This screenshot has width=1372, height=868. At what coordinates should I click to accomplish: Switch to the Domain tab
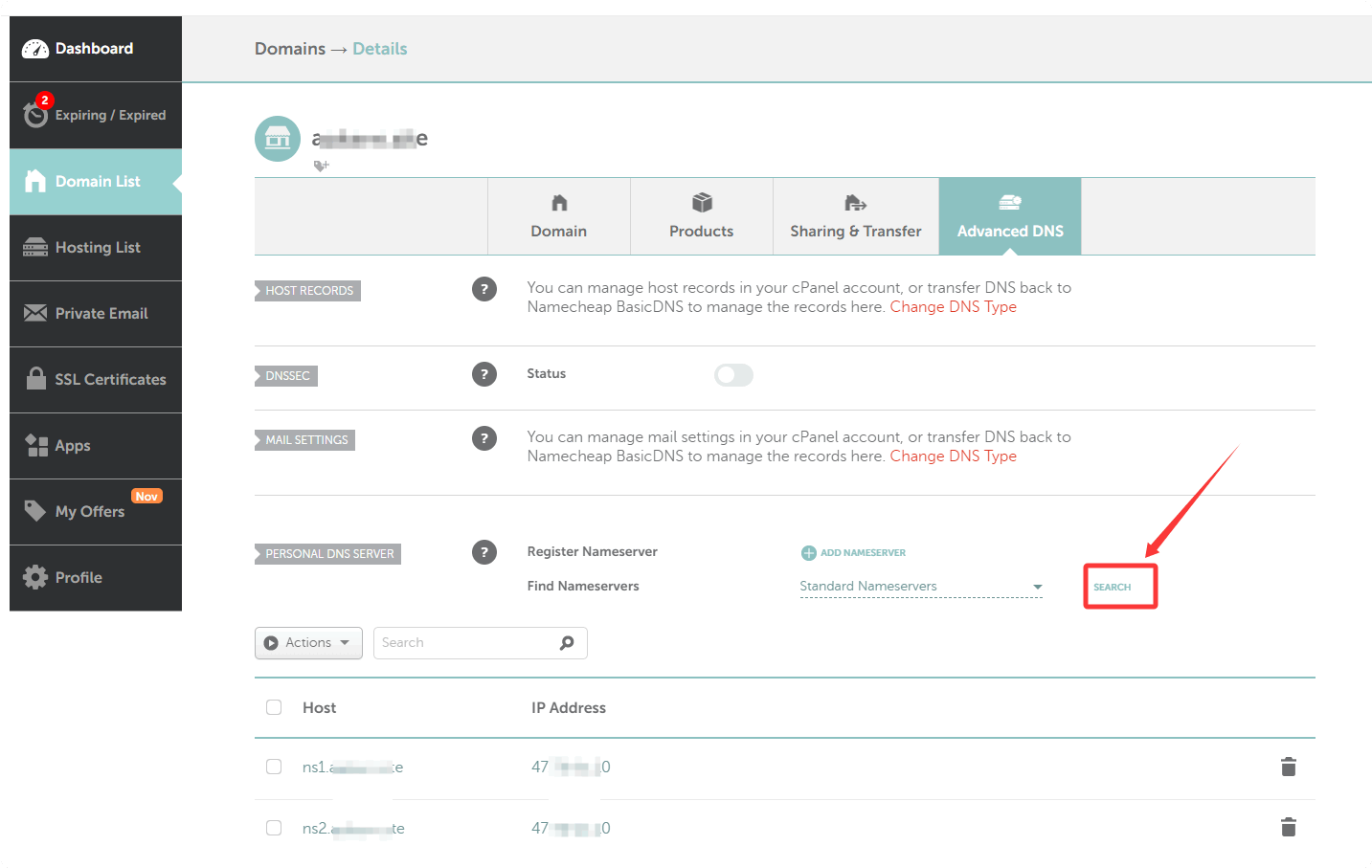(559, 216)
